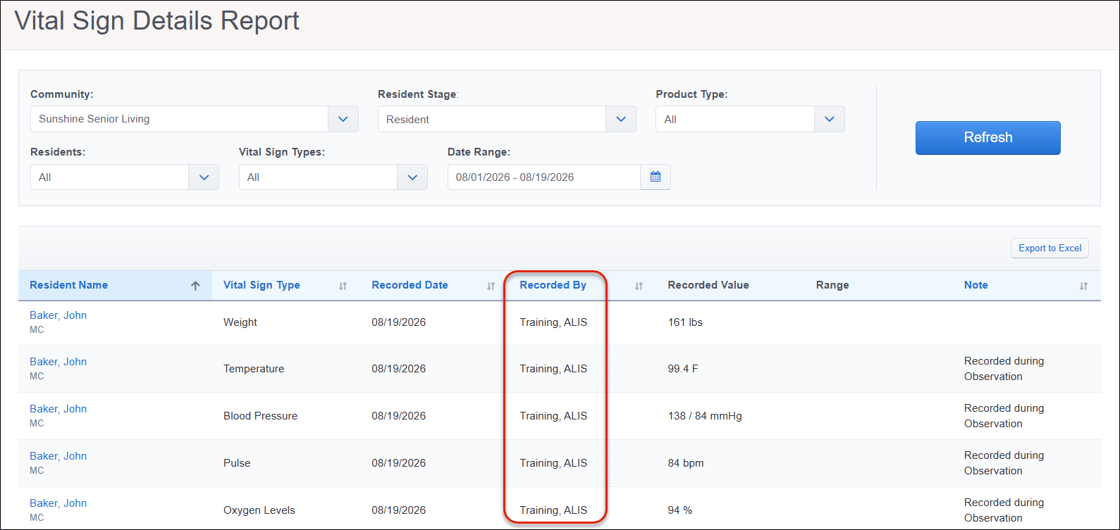The width and height of the screenshot is (1120, 530).
Task: Open the Resident Stage combo box showing Resident
Action: pos(507,119)
